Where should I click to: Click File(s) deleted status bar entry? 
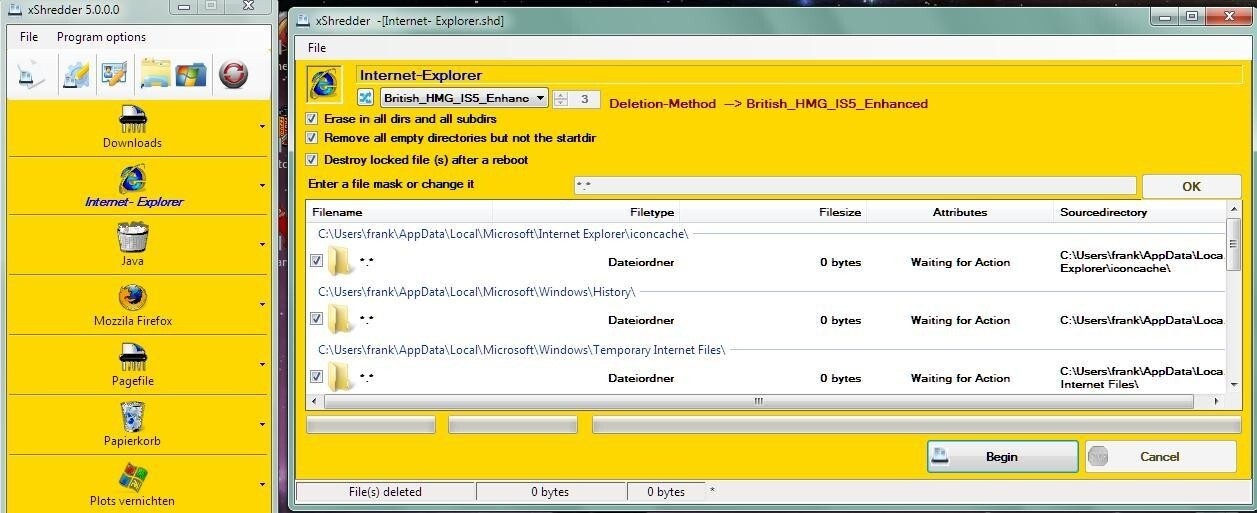[386, 492]
